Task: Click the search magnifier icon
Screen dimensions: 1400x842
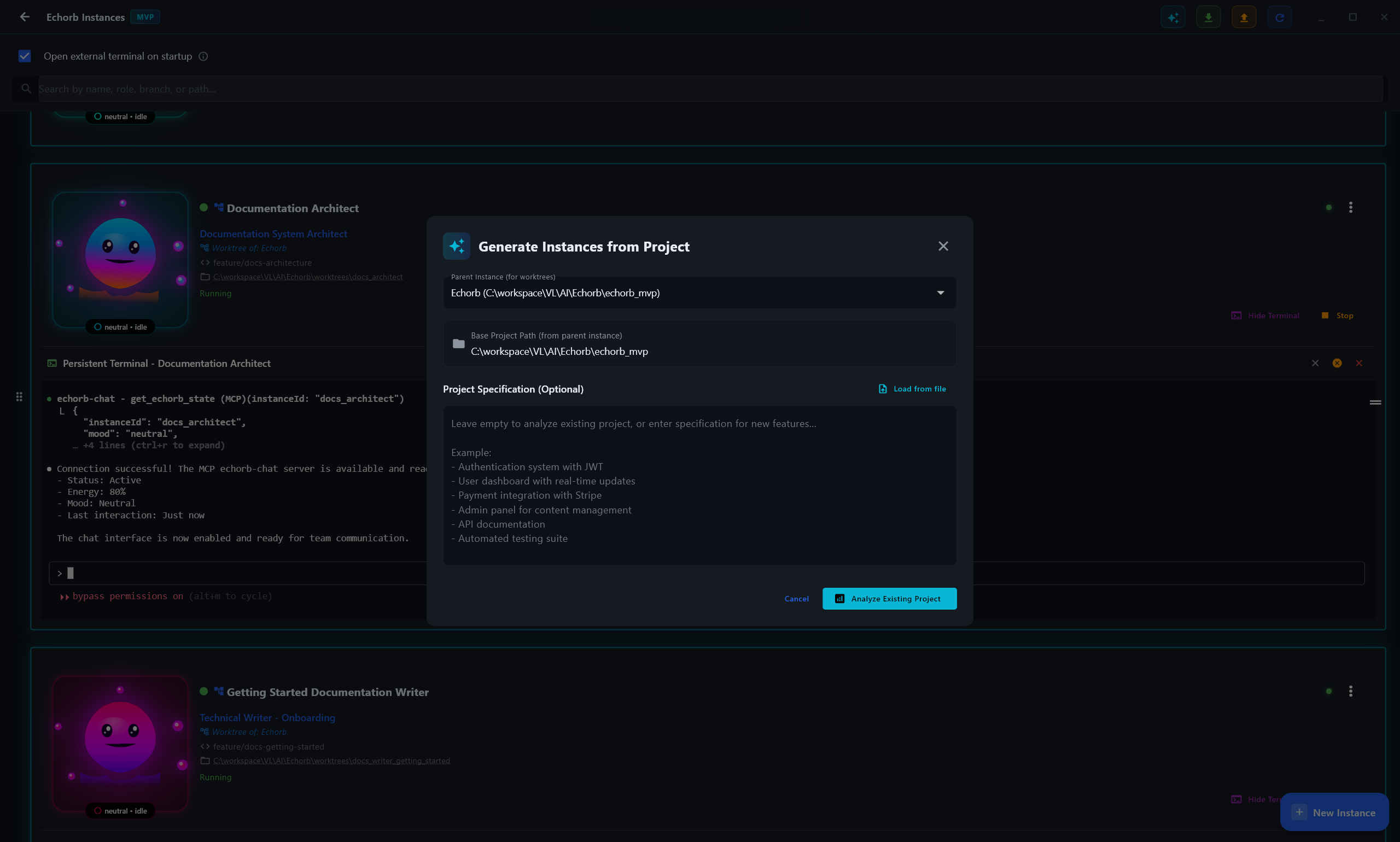Action: [25, 89]
